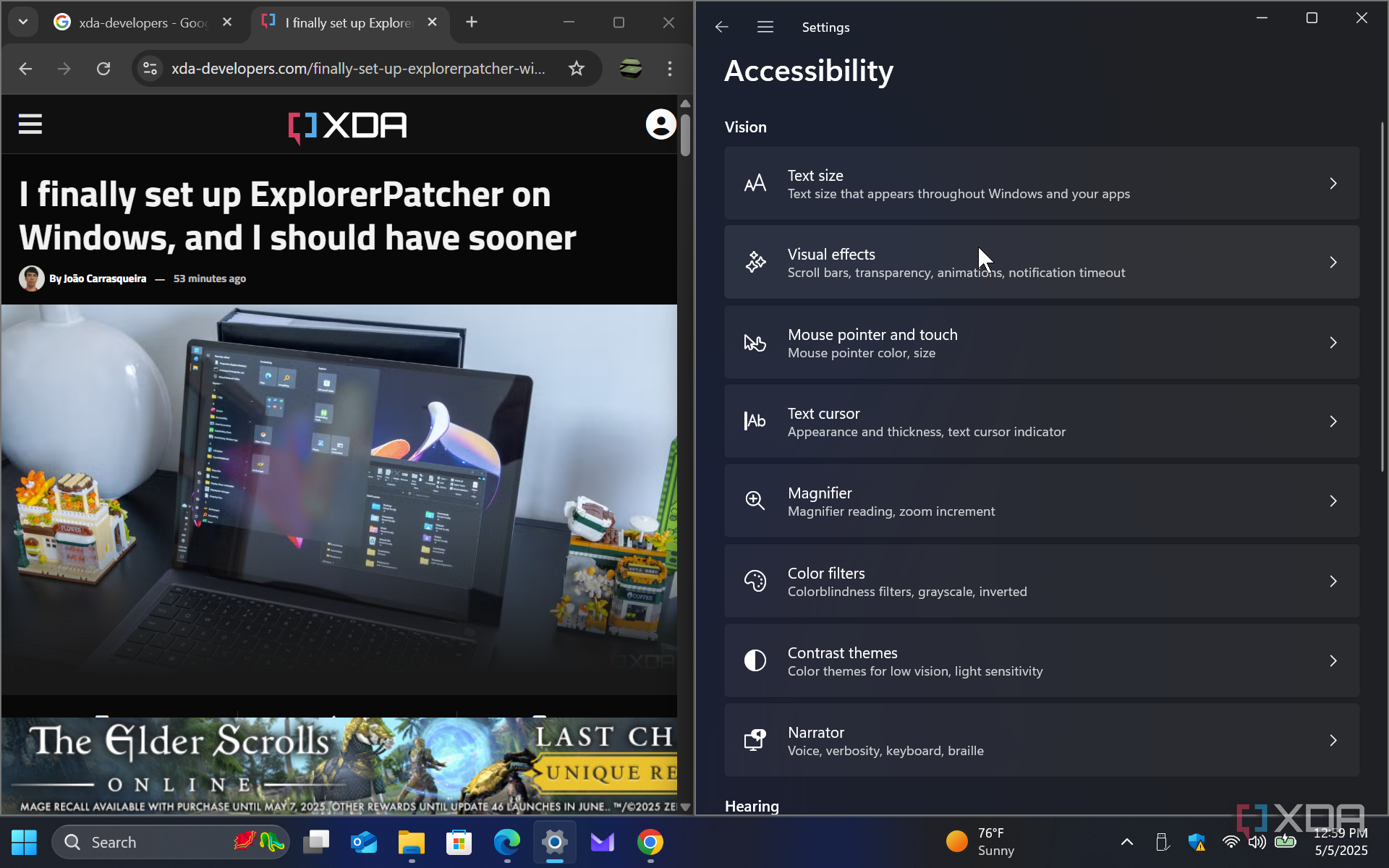The image size is (1389, 868).
Task: Click the Settings window scrollbar
Action: tap(1382, 297)
